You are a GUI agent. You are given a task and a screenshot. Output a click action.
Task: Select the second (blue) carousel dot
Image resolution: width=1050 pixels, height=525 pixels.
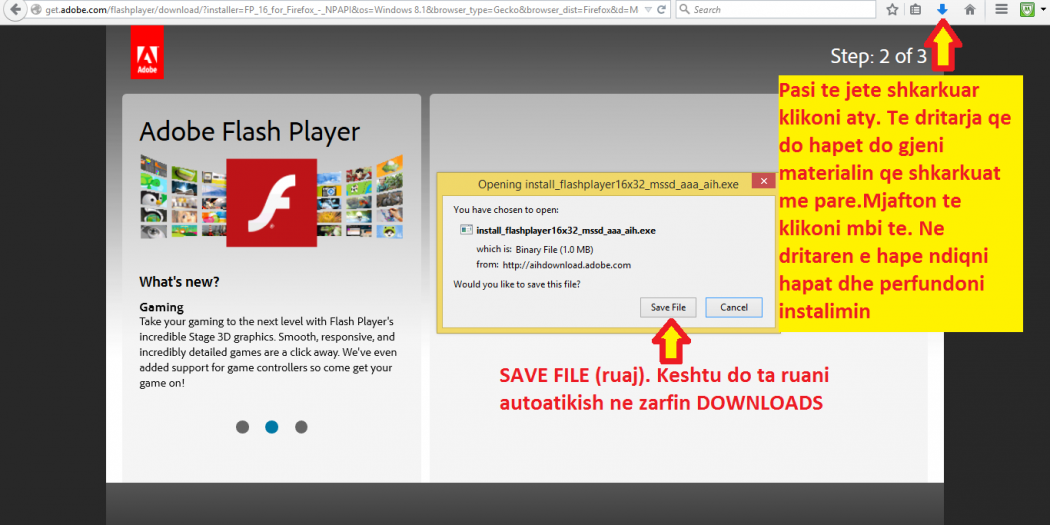click(x=271, y=427)
